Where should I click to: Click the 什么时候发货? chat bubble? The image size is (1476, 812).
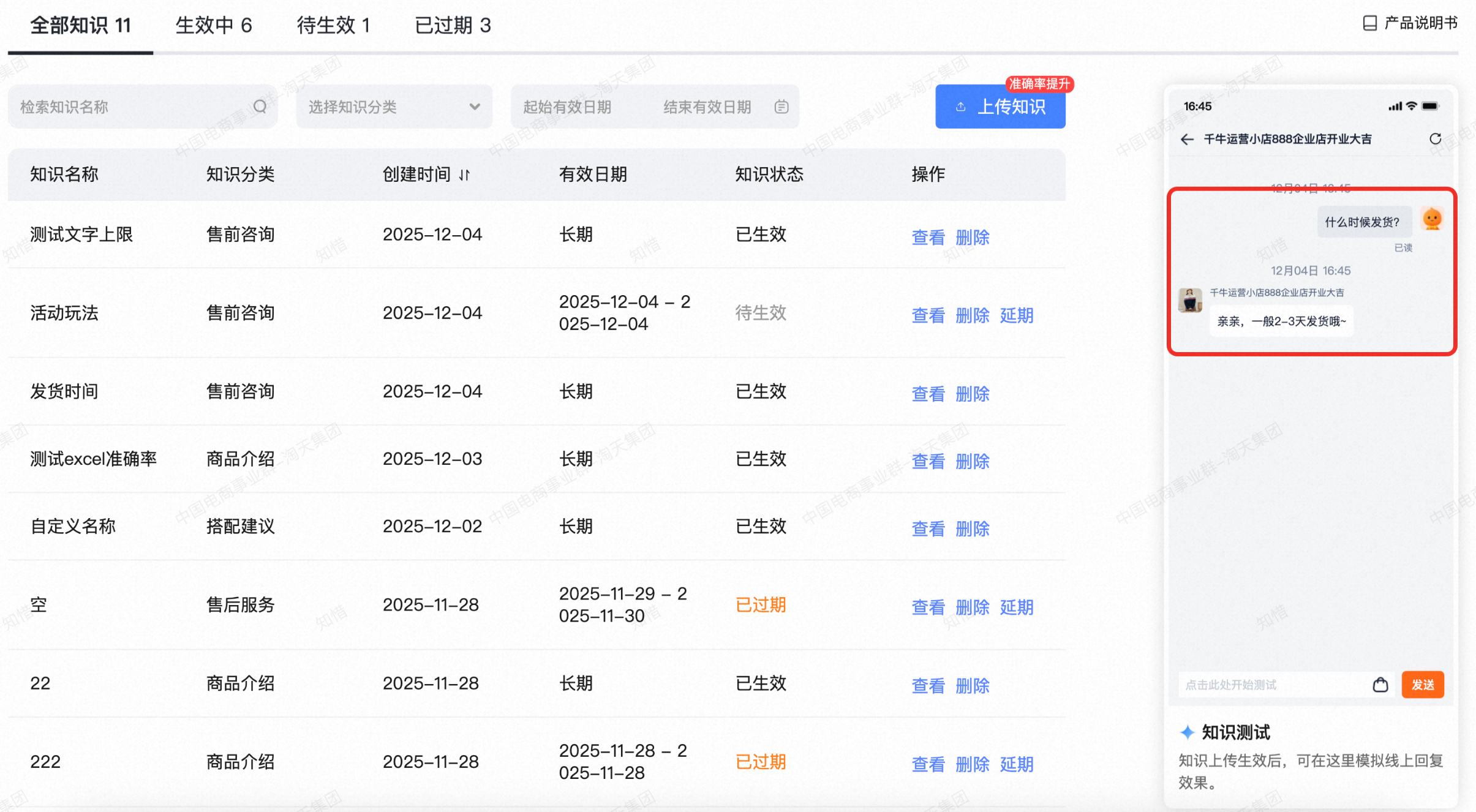(x=1364, y=222)
